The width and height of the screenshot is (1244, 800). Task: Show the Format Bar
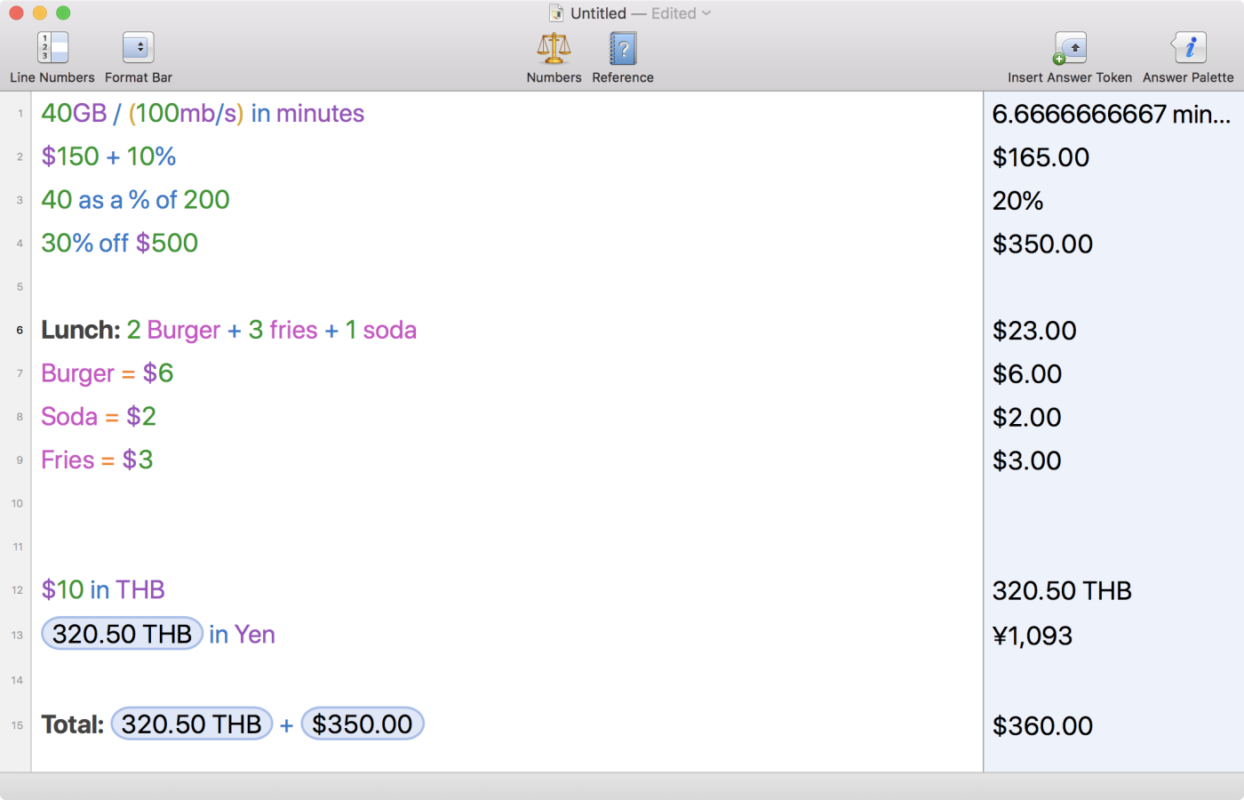(138, 48)
